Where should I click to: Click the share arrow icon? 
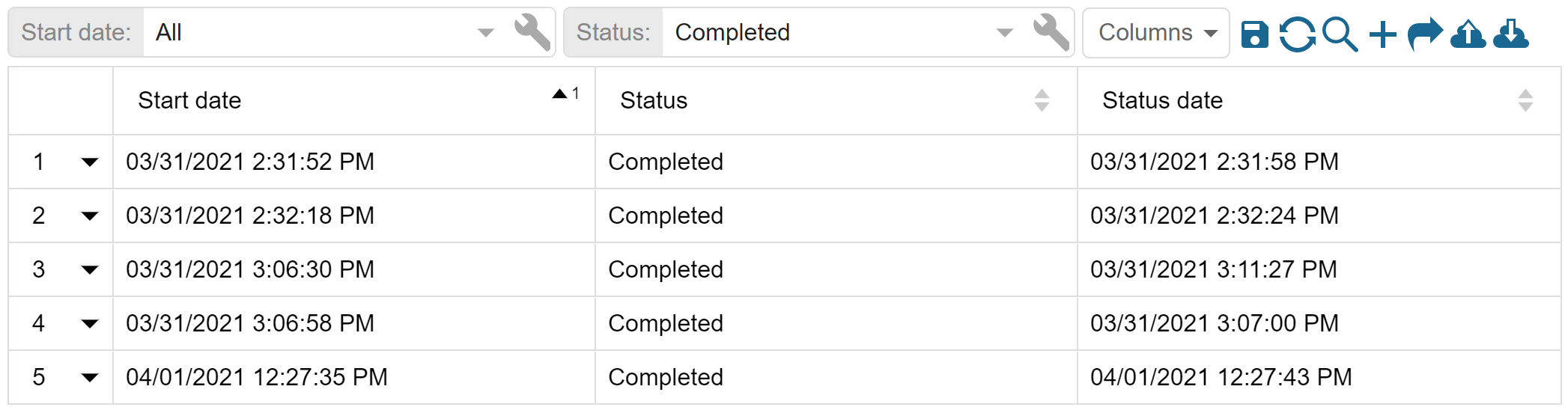click(x=1425, y=34)
